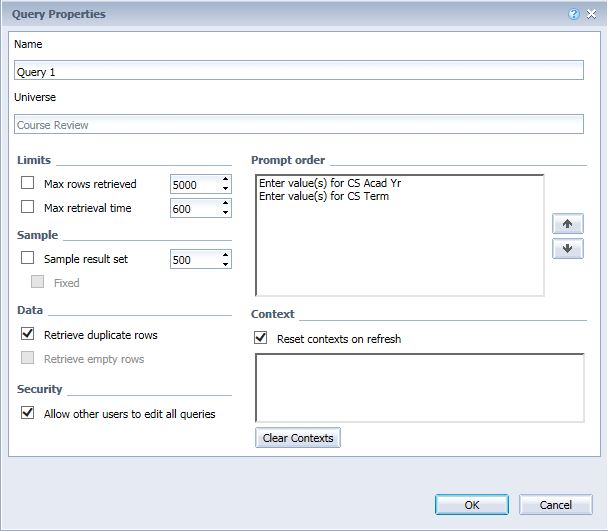The image size is (608, 531).
Task: Move selected prompt down with arrow button
Action: point(568,249)
